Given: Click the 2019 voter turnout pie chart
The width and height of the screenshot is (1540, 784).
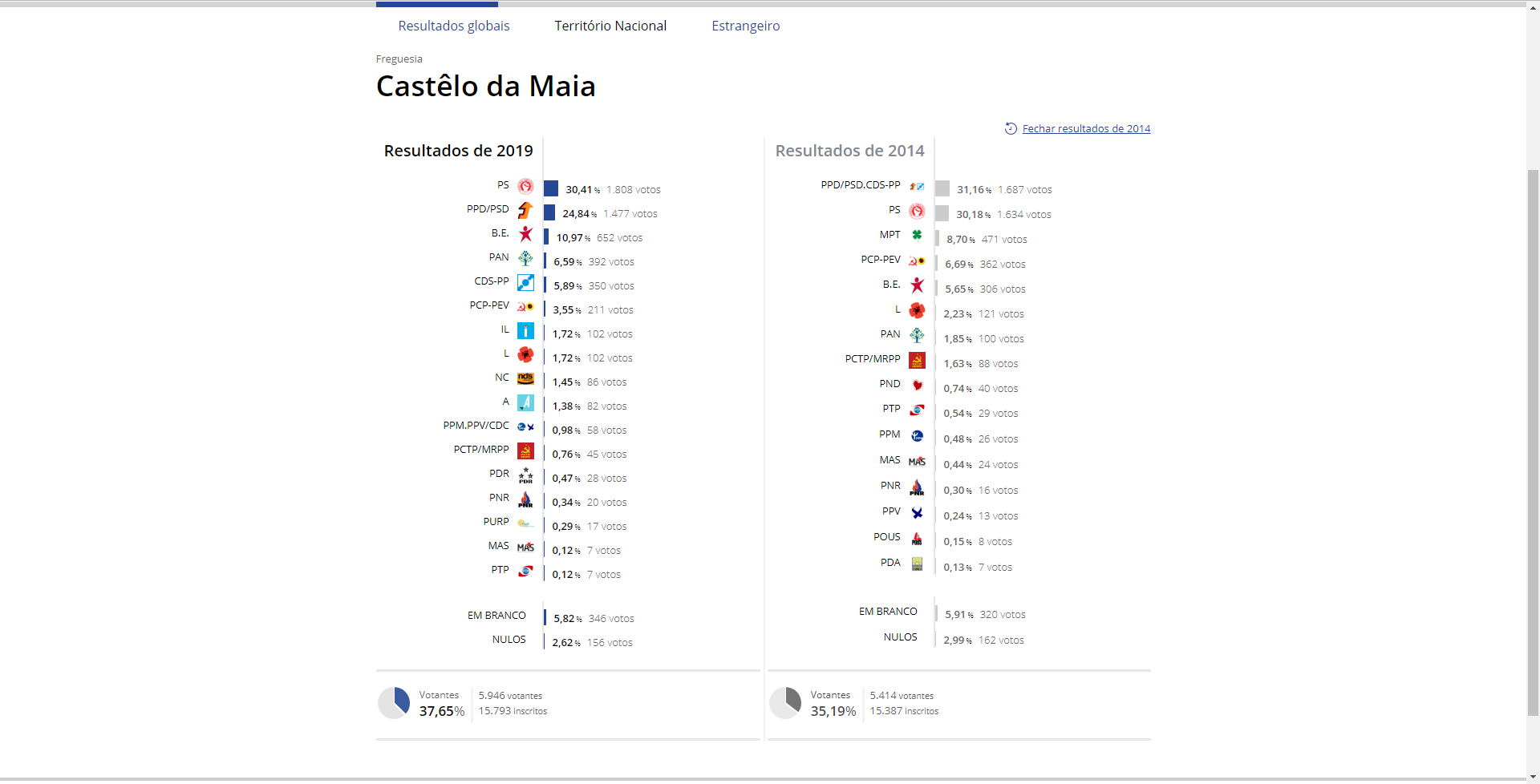Looking at the screenshot, I should coord(394,703).
